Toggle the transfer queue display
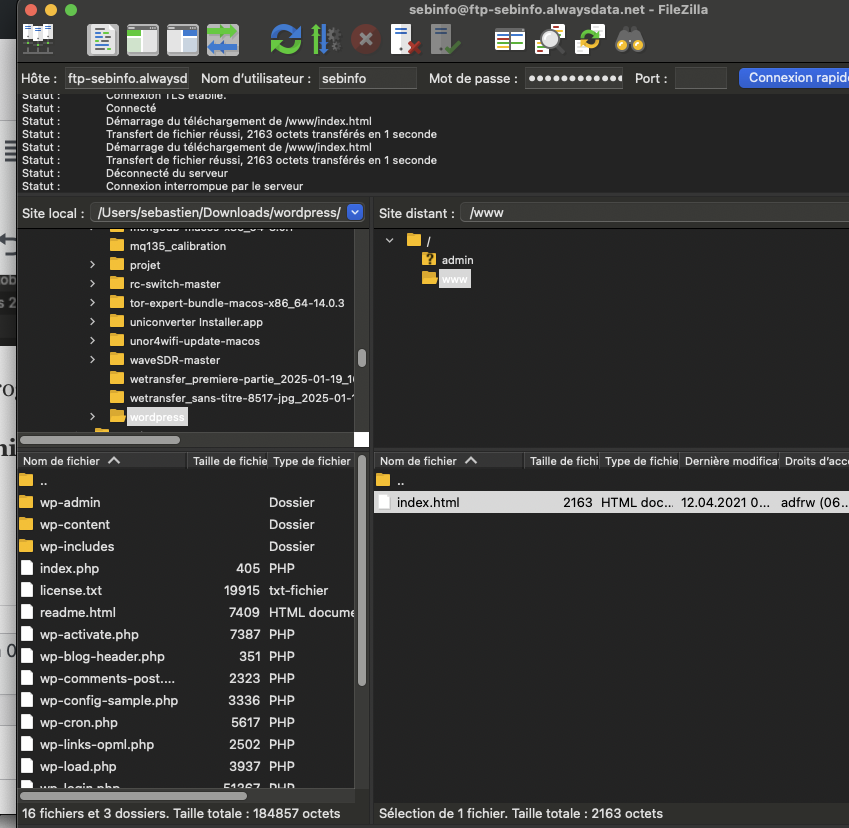 pos(222,40)
